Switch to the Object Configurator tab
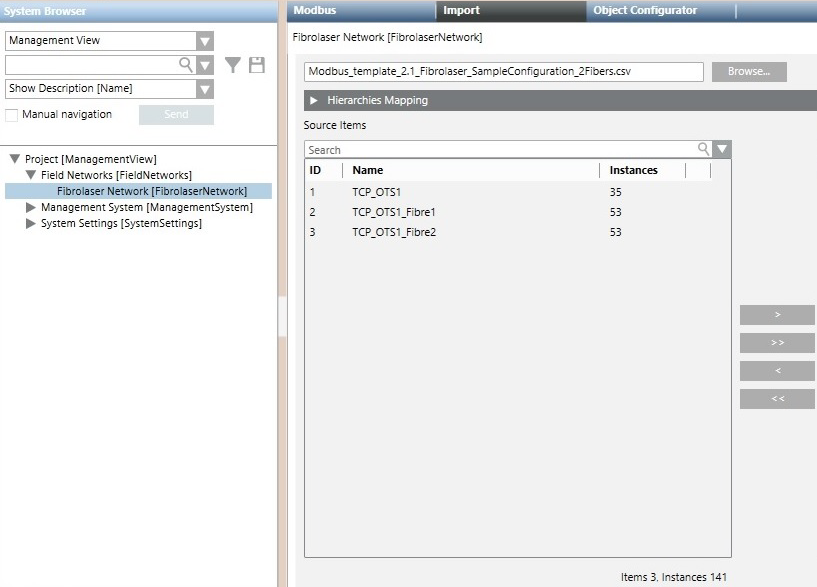The width and height of the screenshot is (817, 587). tap(645, 10)
